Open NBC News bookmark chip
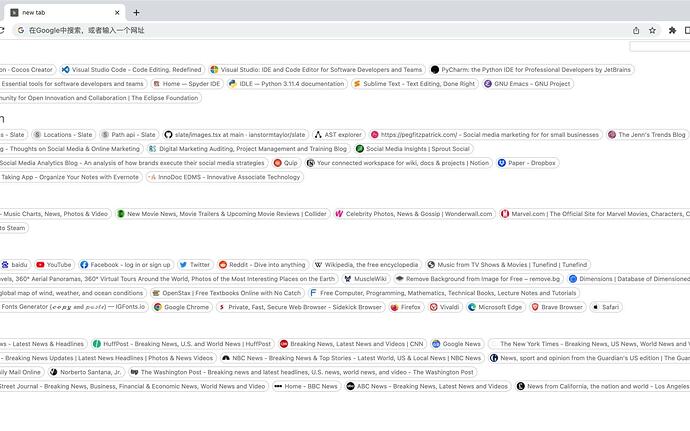This screenshot has height=431, width=690. click(352, 358)
